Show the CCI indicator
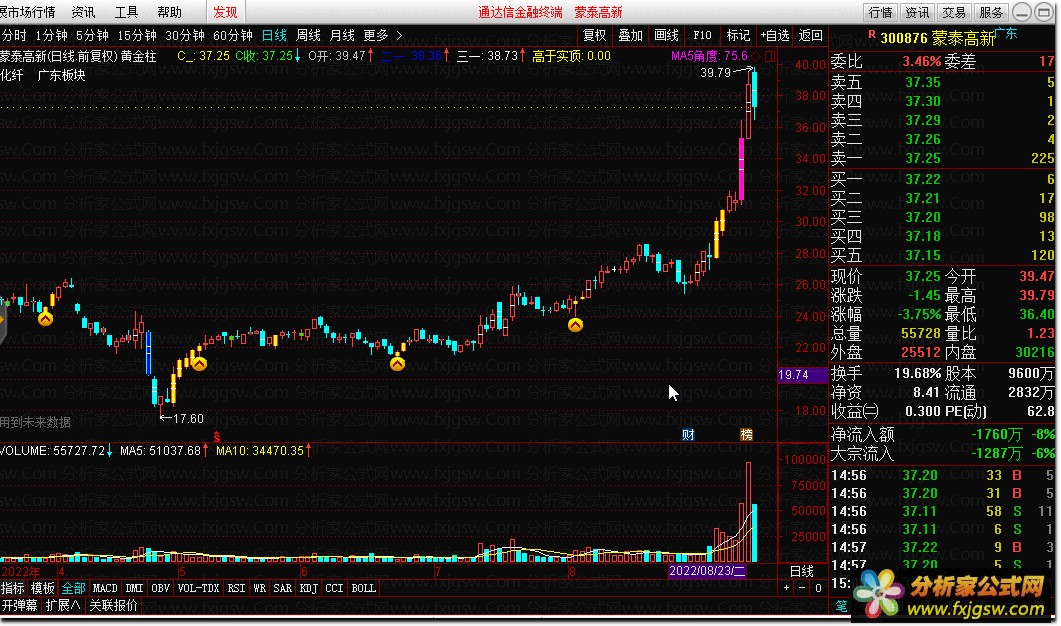 [x=334, y=588]
